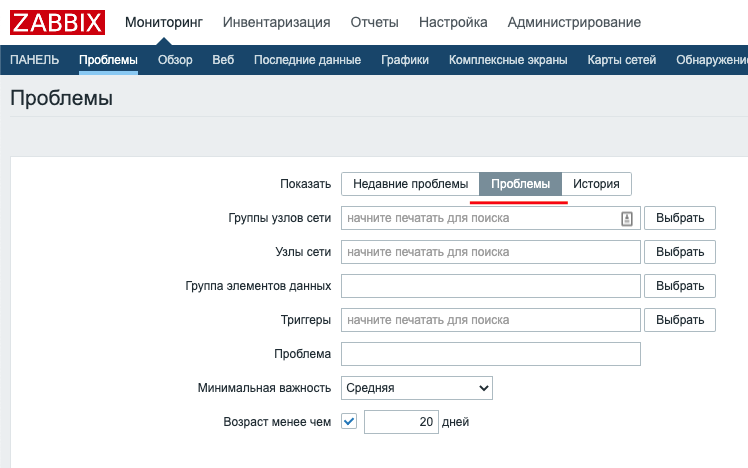Screen dimensions: 748x468
Task: Click Select button for triggers
Action: 680,320
